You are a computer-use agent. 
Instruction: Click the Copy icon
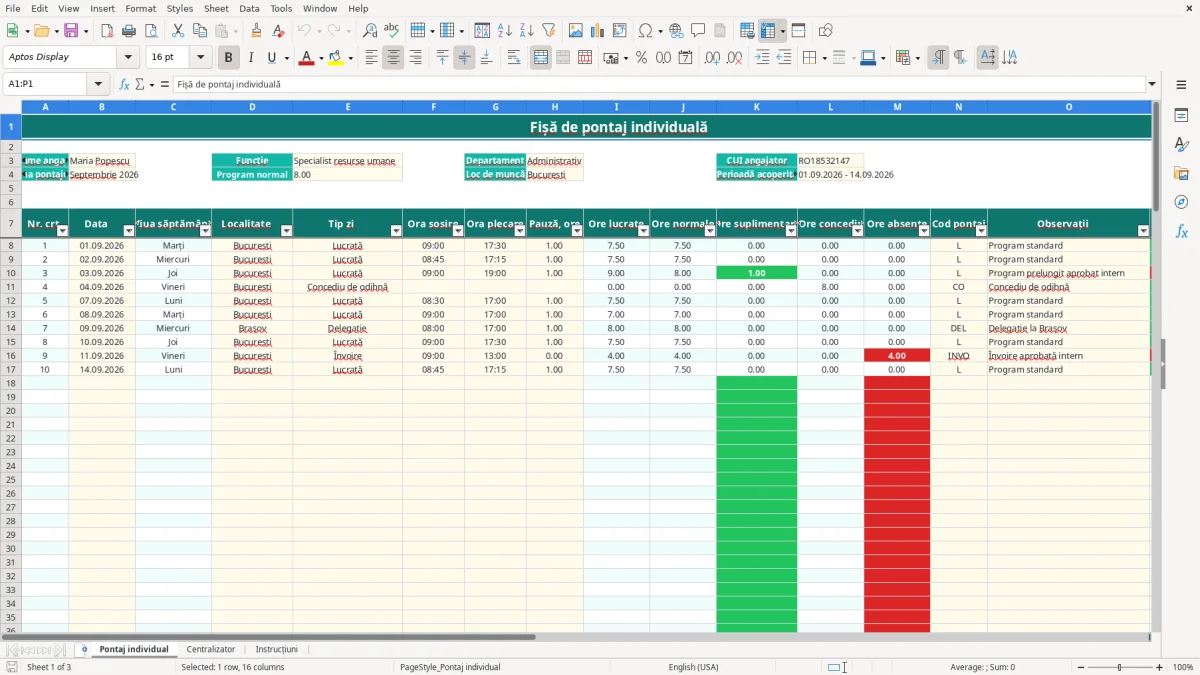[x=199, y=31]
